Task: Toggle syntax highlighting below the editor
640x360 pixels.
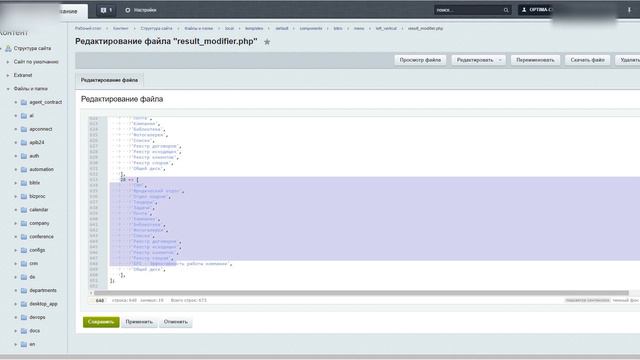Action: point(587,300)
